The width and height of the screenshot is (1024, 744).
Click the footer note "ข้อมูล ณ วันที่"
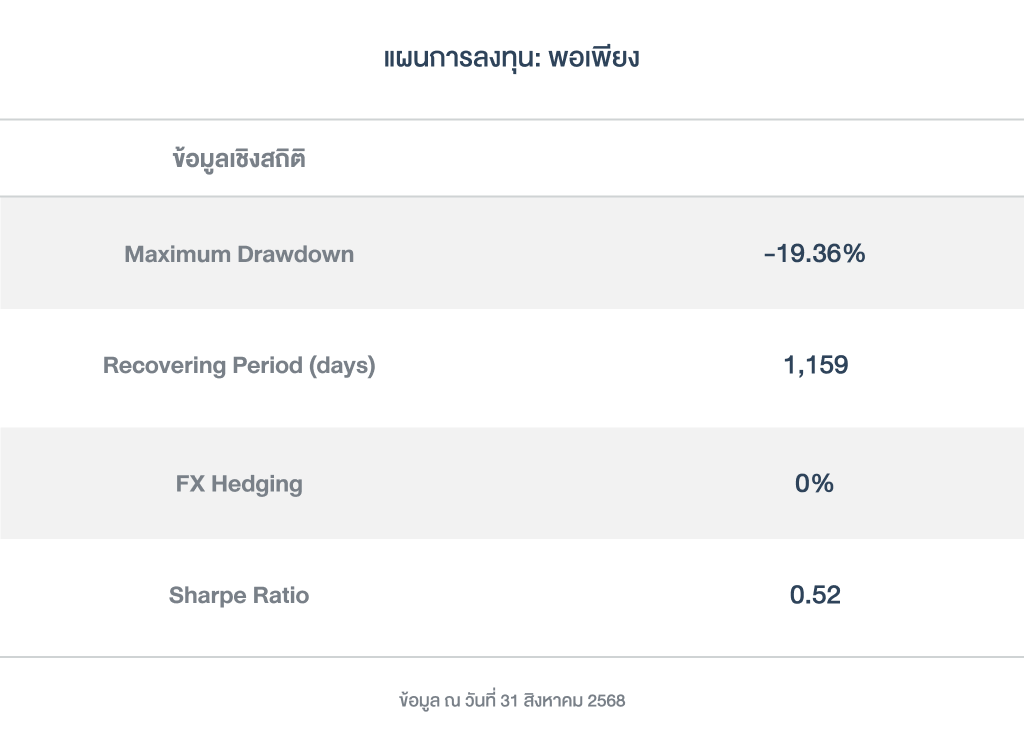(446, 701)
